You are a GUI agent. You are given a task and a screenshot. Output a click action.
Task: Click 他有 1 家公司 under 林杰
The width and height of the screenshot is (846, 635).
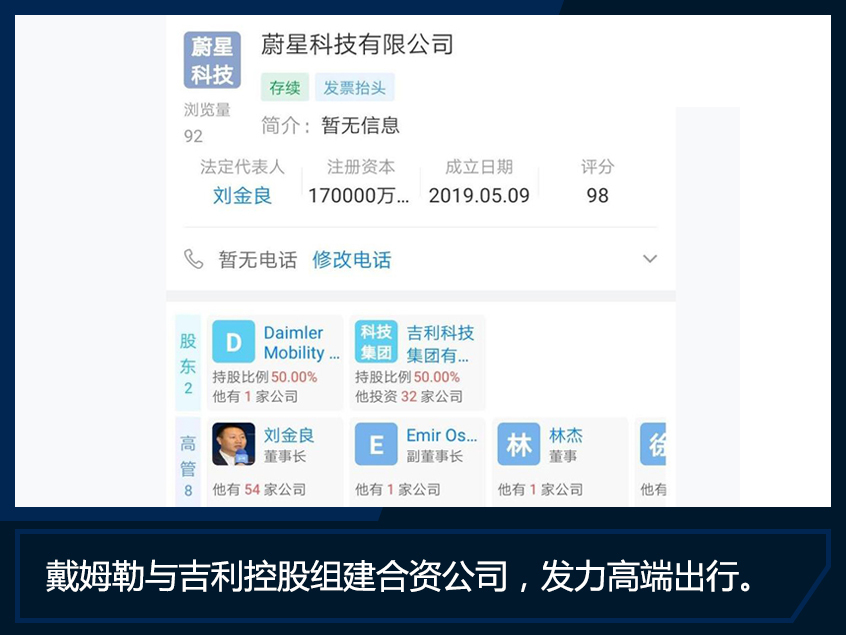pos(540,489)
